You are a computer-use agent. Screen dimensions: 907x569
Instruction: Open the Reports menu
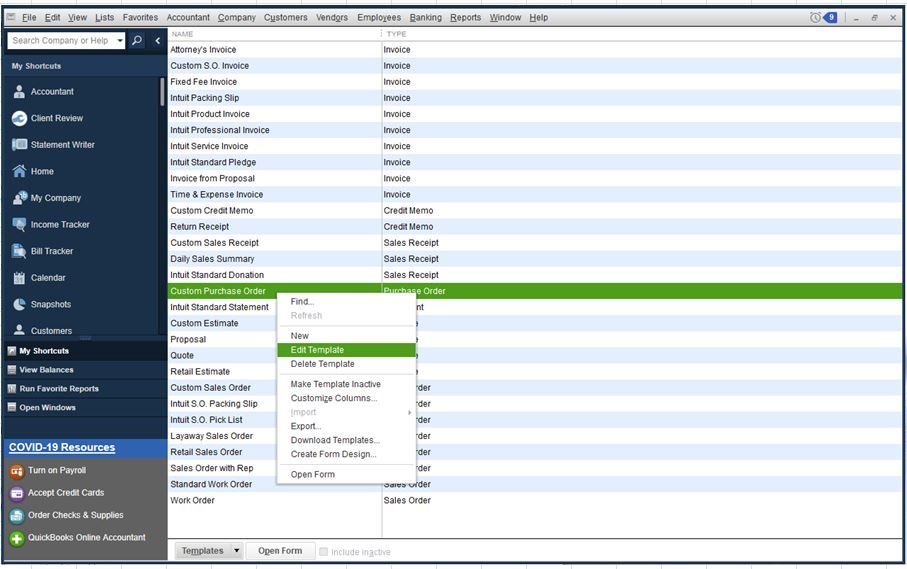(466, 17)
